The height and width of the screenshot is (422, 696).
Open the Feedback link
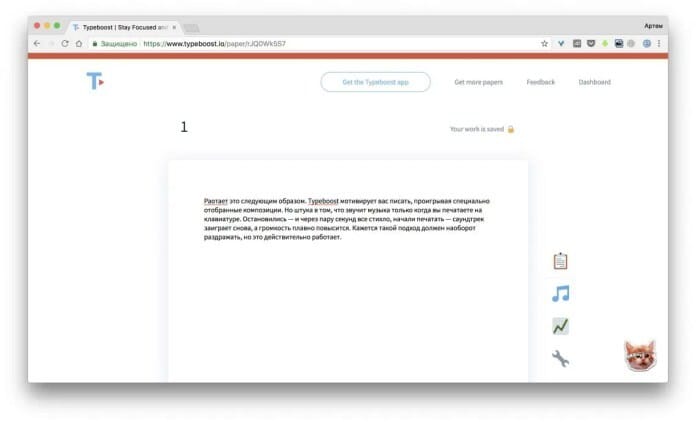pyautogui.click(x=541, y=82)
